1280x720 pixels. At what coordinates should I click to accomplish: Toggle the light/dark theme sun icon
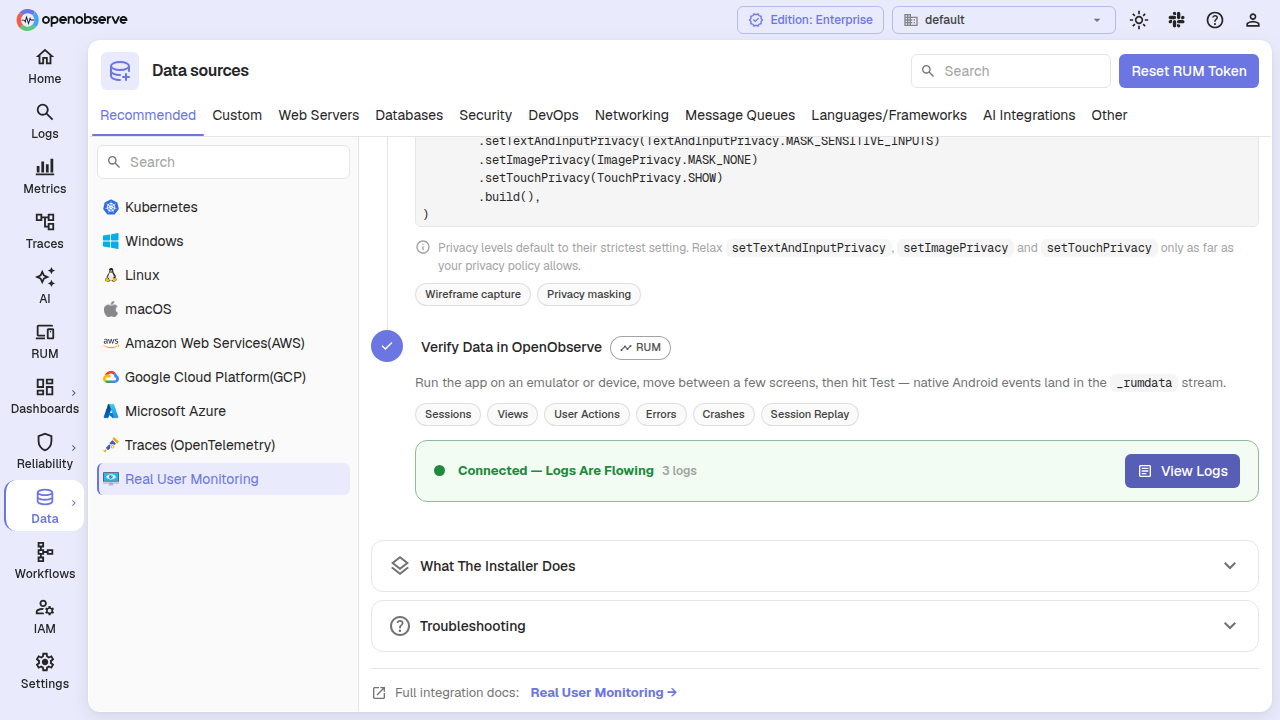click(1138, 20)
